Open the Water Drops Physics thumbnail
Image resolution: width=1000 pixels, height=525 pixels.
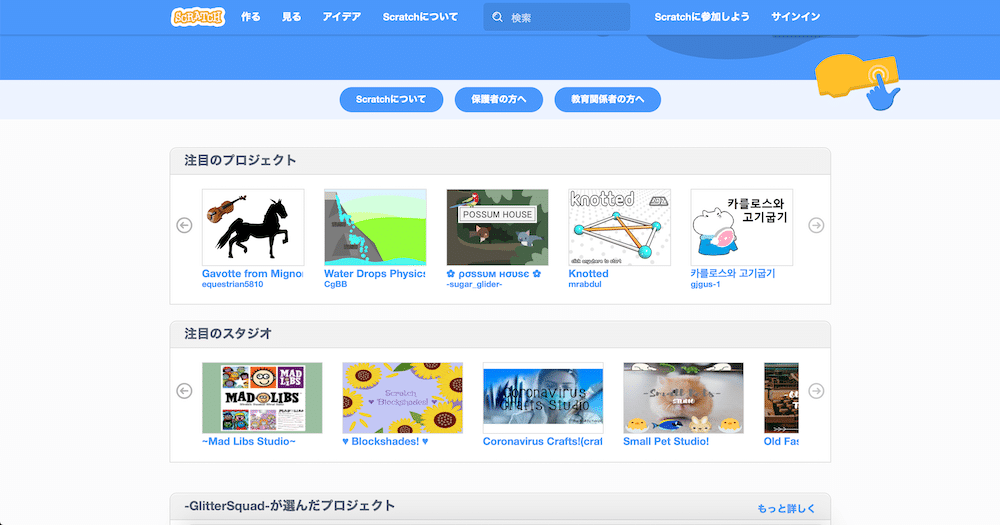[375, 227]
